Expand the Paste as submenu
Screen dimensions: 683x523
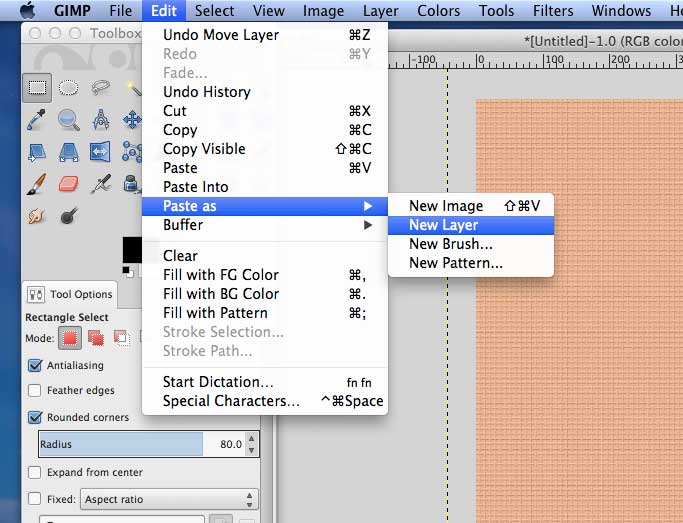pyautogui.click(x=265, y=206)
